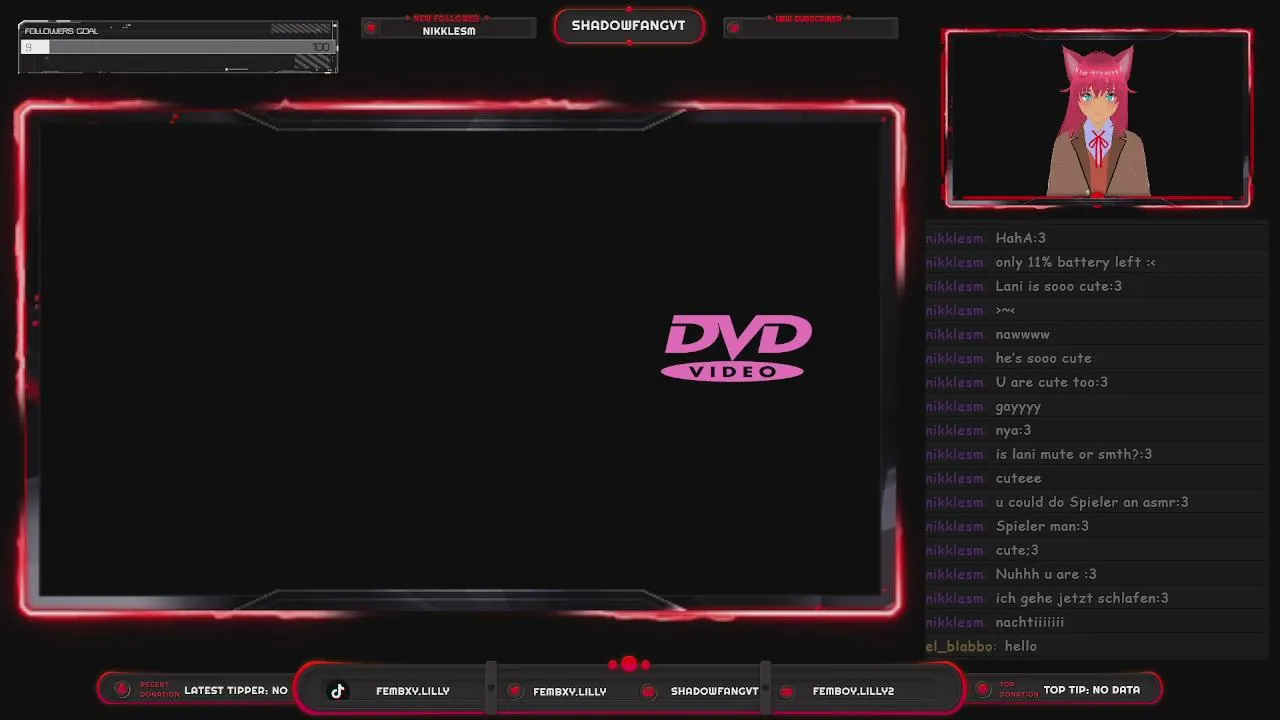The width and height of the screenshot is (1280, 720).
Task: Click the pink DVD Video logo
Action: pos(737,348)
